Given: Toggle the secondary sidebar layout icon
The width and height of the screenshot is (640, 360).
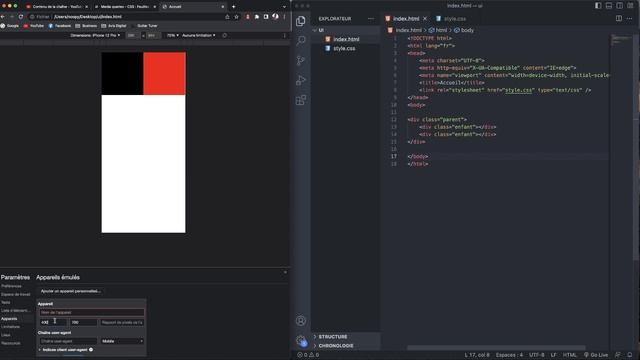Looking at the screenshot, I should (619, 6).
